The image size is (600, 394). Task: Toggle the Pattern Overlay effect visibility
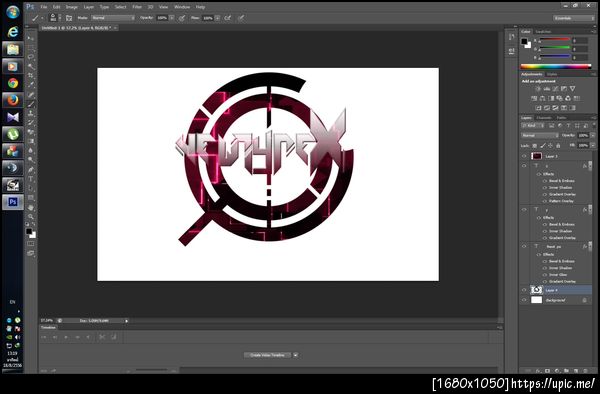pos(545,201)
